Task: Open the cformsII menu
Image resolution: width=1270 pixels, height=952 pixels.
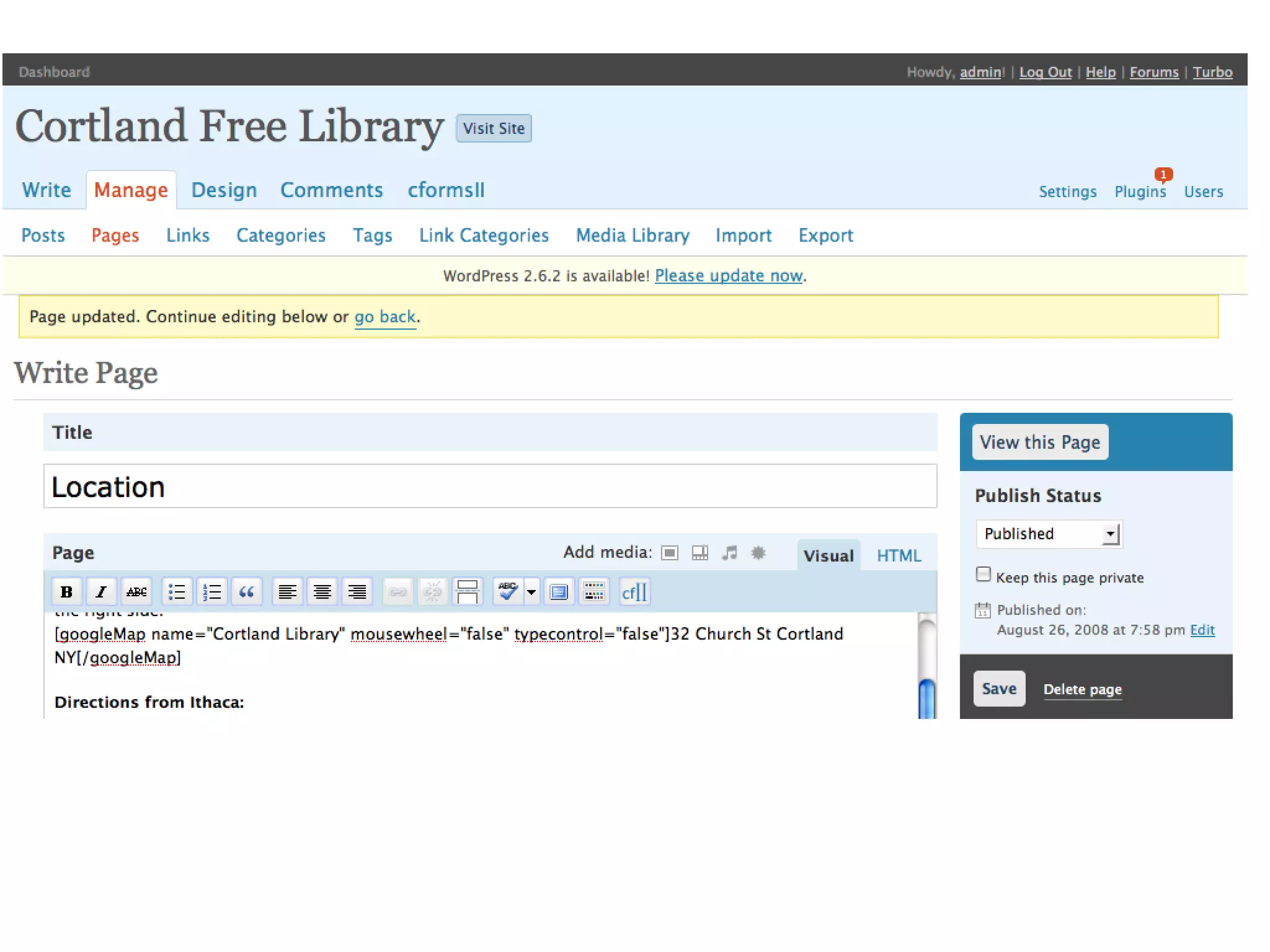Action: 446,190
